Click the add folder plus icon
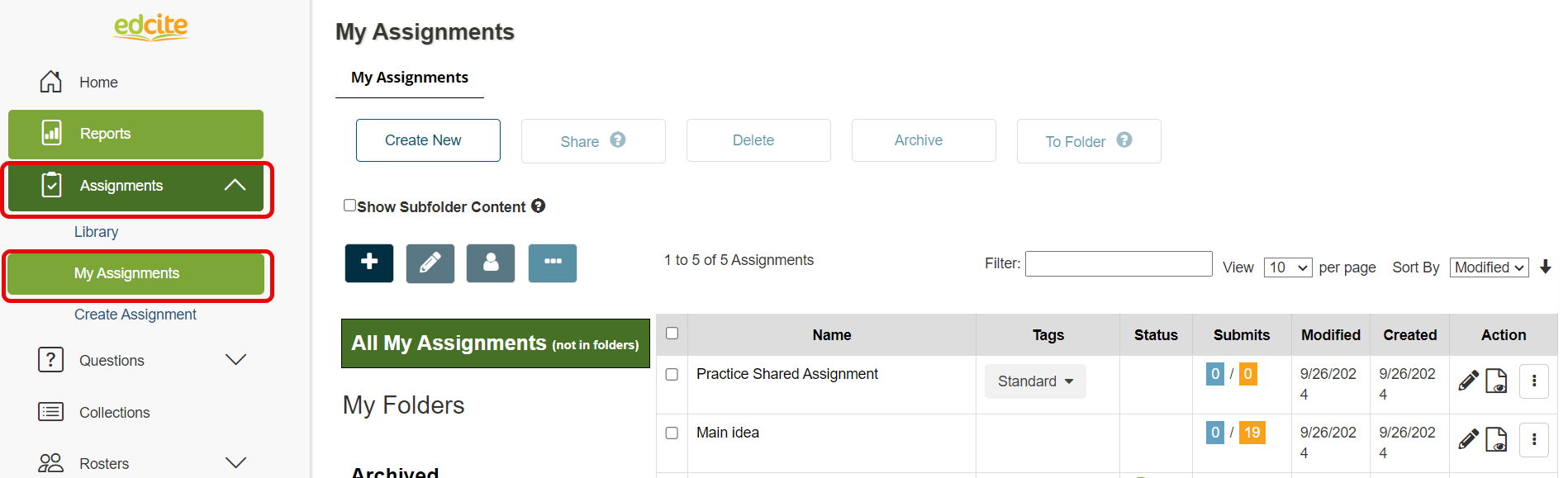Image resolution: width=1568 pixels, height=478 pixels. pyautogui.click(x=369, y=263)
